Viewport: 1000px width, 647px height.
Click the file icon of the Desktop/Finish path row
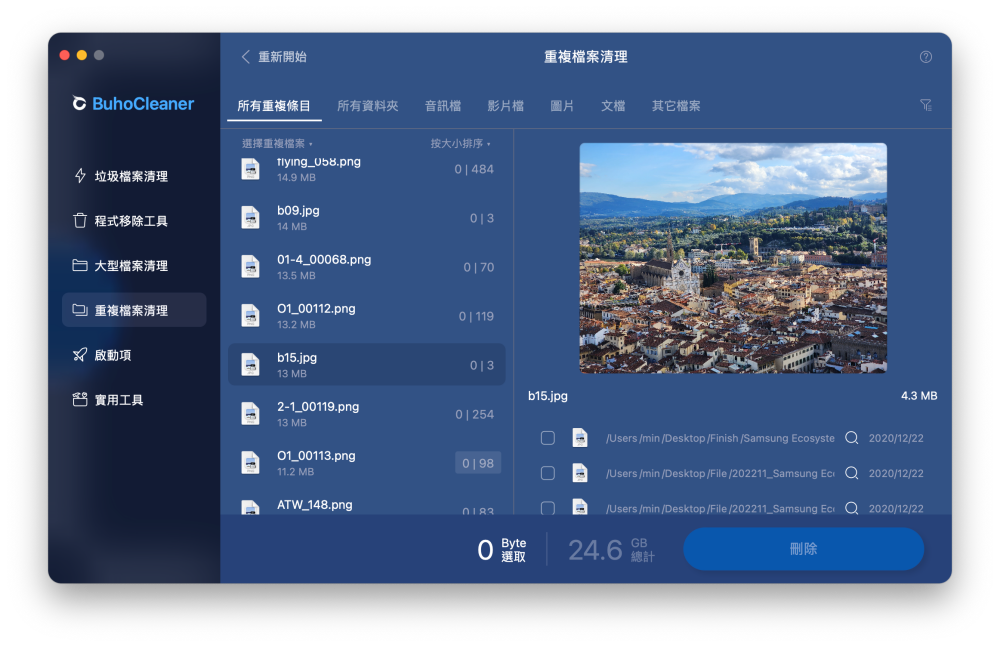(580, 438)
